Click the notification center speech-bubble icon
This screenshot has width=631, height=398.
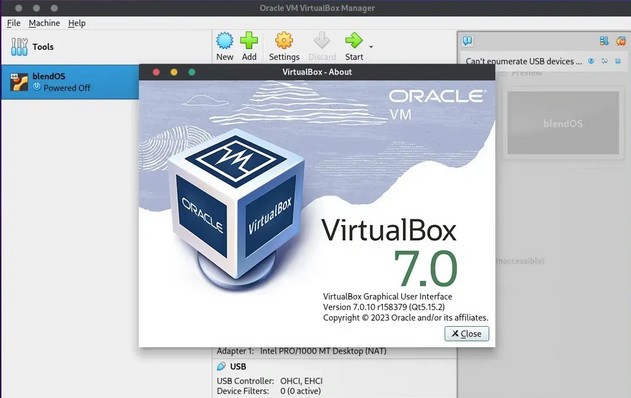(x=468, y=40)
